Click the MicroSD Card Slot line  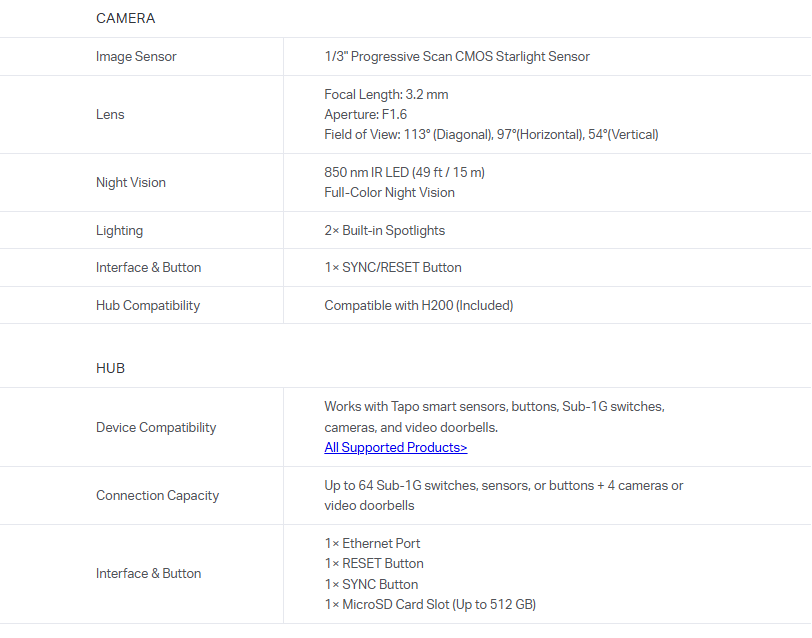tap(430, 604)
